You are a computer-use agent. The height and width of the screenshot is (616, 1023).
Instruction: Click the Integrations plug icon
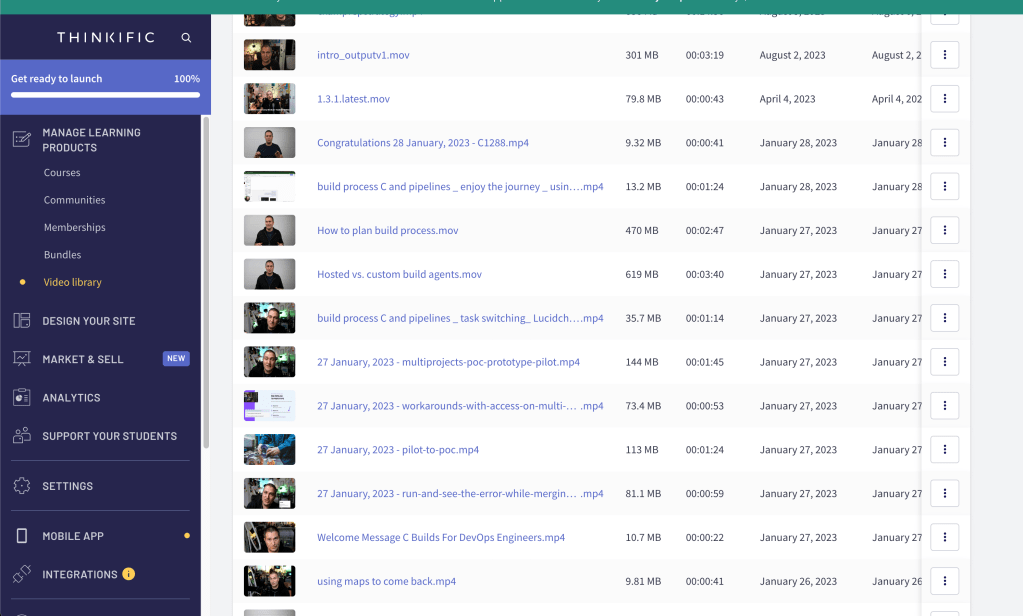click(x=22, y=574)
